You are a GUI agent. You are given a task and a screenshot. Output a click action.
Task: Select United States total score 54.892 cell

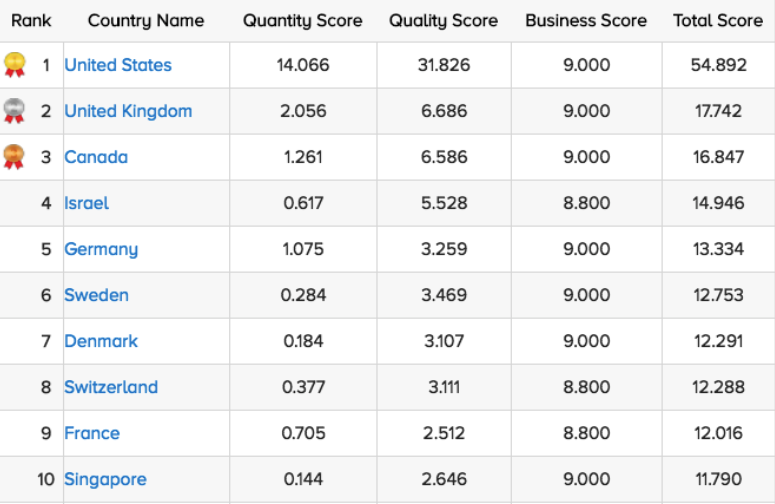tap(718, 65)
